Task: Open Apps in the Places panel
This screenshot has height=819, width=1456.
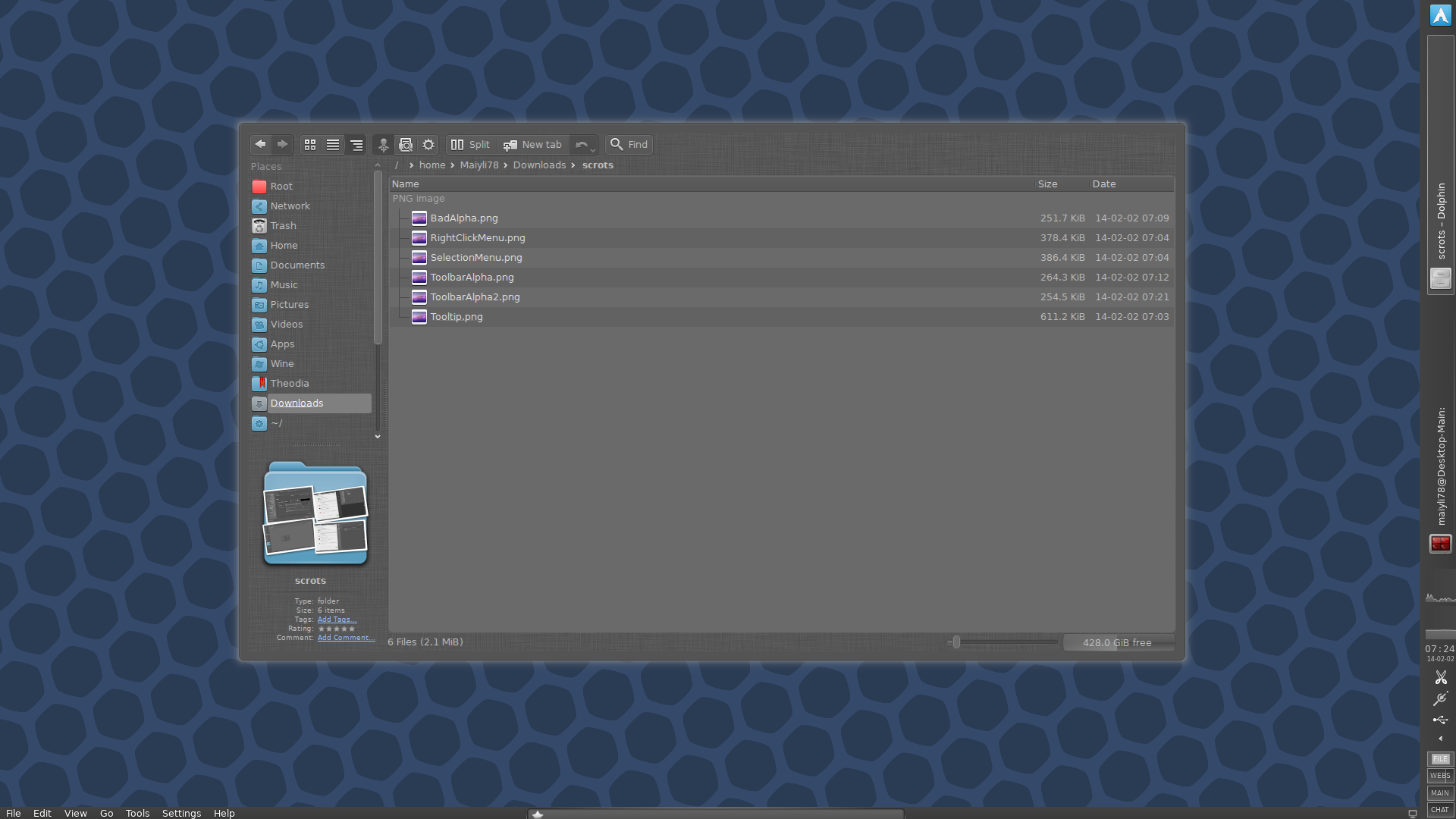Action: coord(311,344)
